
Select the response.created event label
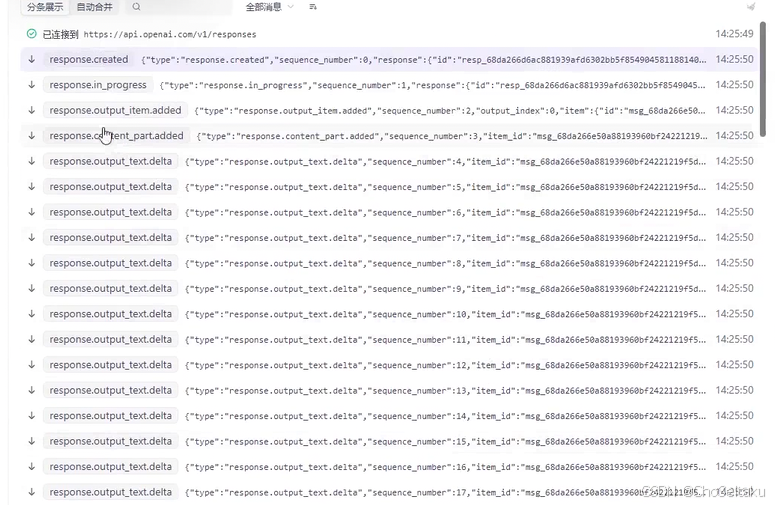pyautogui.click(x=88, y=59)
